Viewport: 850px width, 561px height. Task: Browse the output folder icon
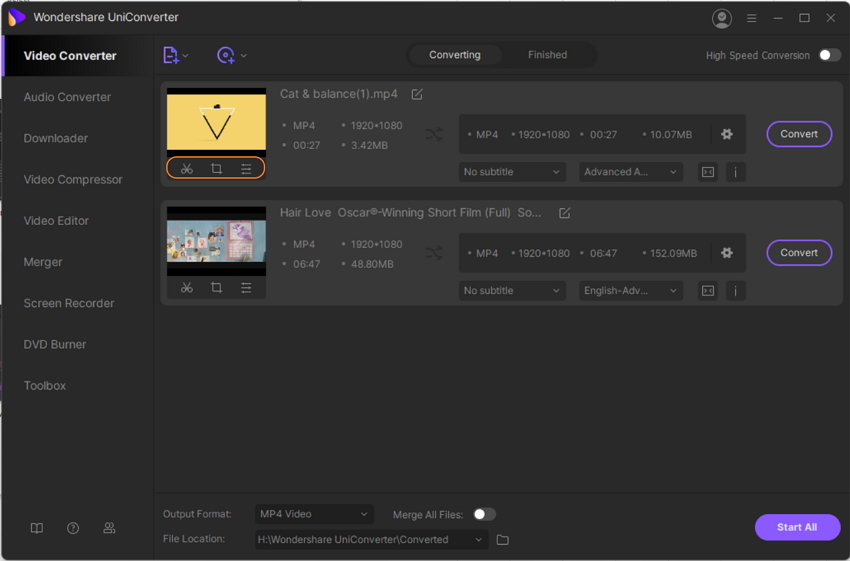click(503, 540)
